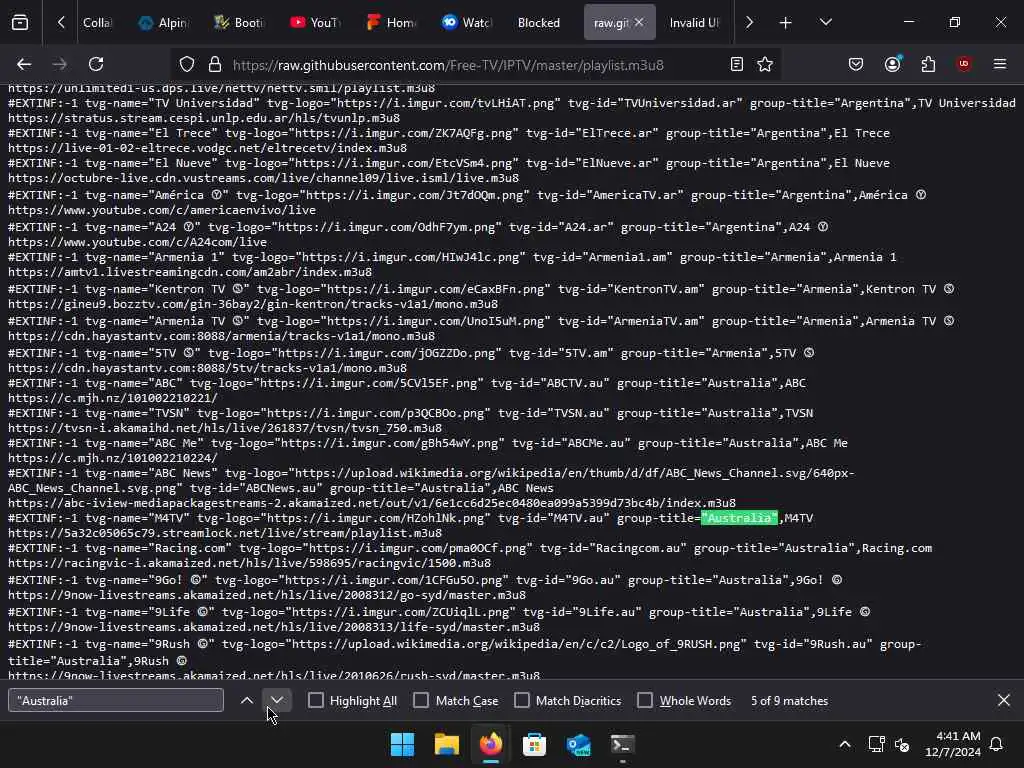Click the El Trece stream URL
The image size is (1024, 768).
click(207, 148)
